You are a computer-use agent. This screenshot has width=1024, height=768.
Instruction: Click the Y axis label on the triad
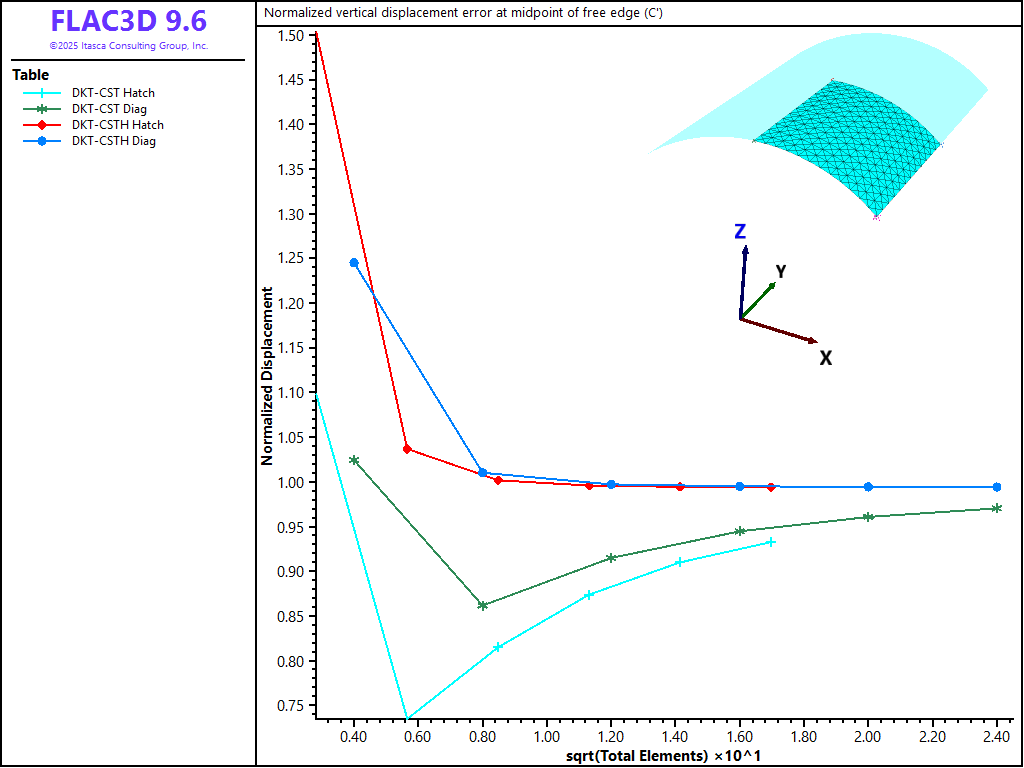(x=781, y=271)
